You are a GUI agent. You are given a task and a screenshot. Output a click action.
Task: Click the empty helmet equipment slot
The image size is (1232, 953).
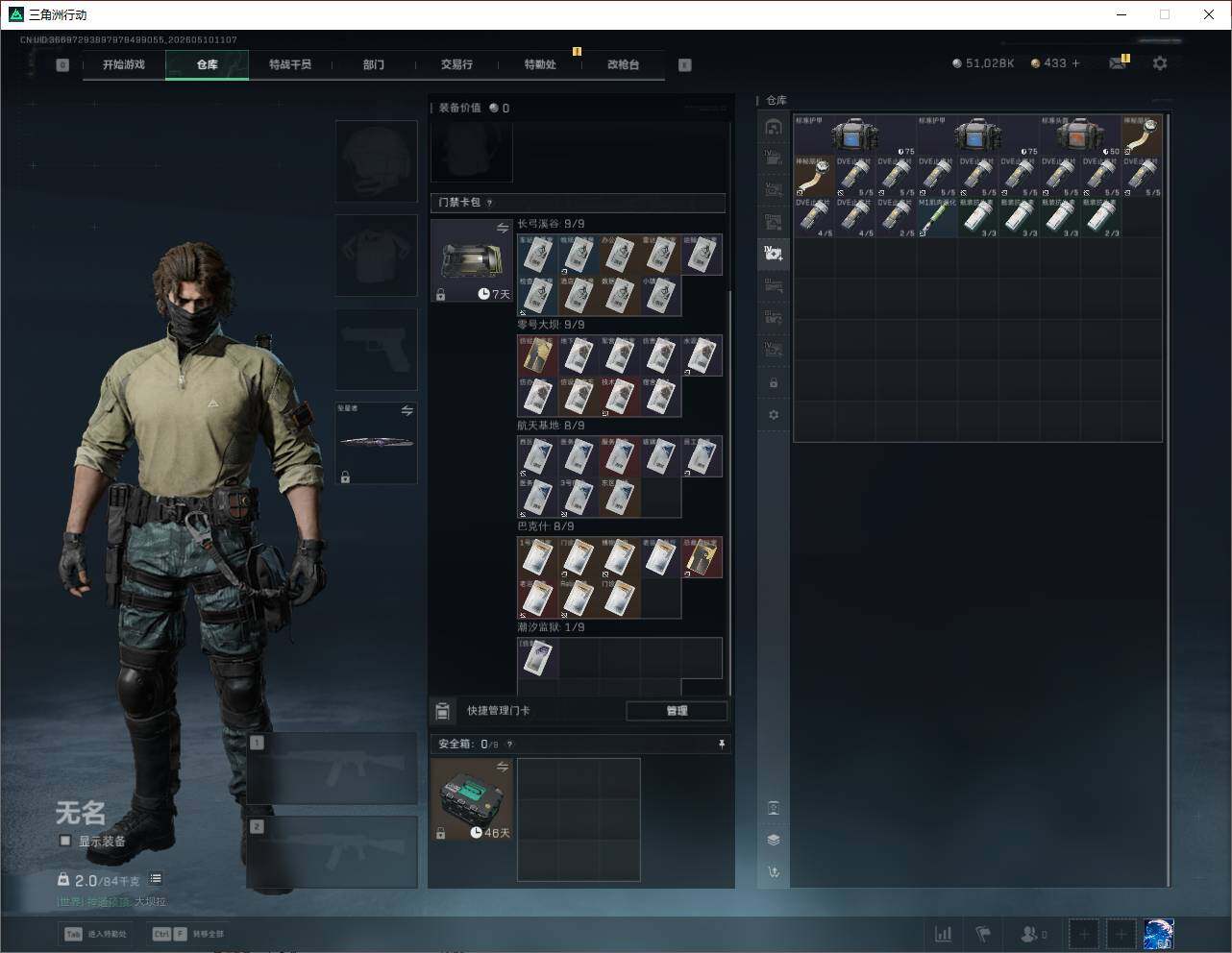tap(376, 160)
